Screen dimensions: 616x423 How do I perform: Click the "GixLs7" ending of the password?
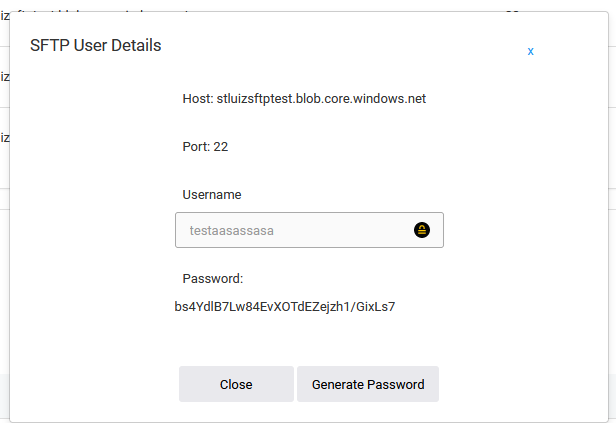click(x=375, y=306)
